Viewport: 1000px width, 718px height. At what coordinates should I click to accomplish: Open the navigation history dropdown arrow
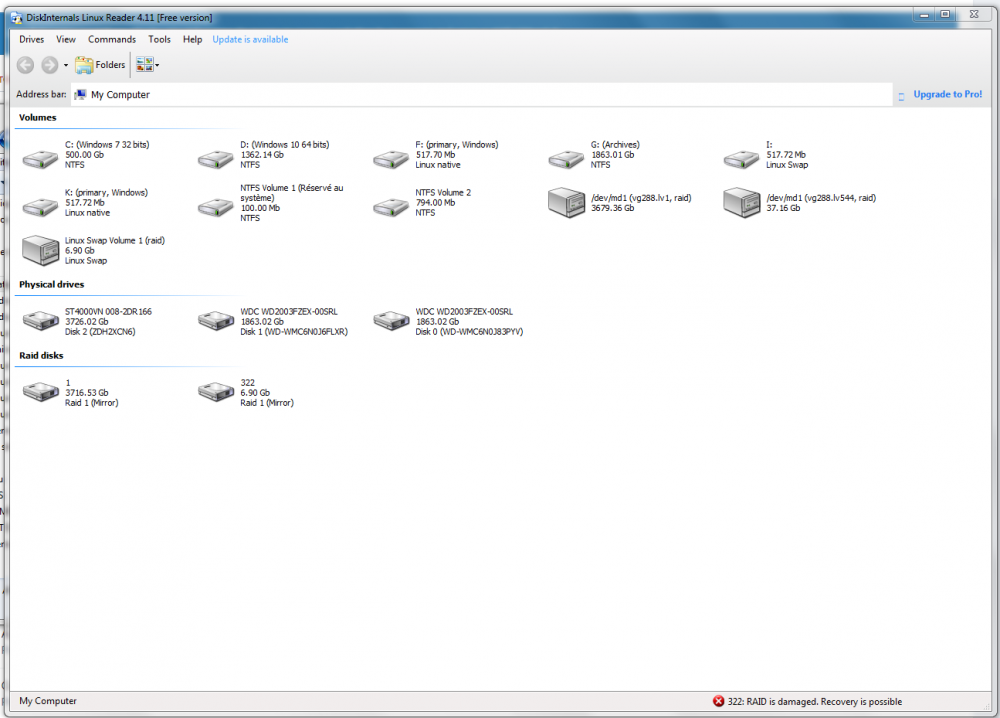(x=66, y=65)
